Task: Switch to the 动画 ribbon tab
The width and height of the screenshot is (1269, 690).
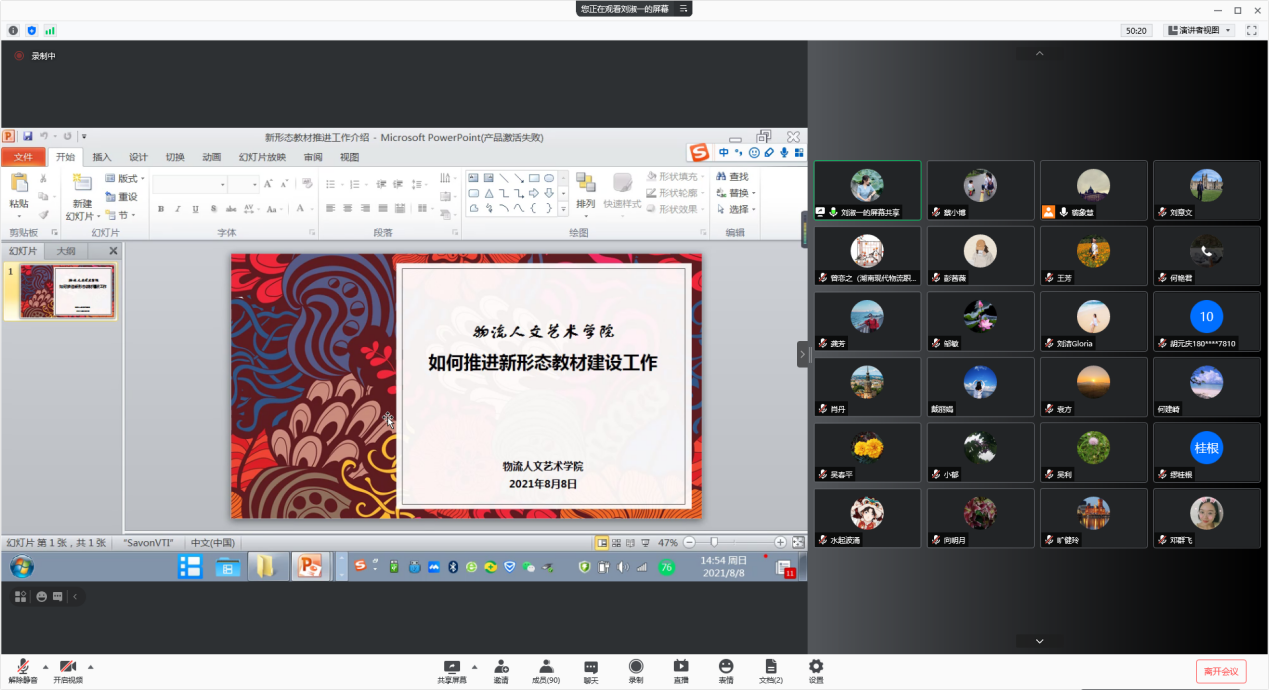Action: coord(211,157)
